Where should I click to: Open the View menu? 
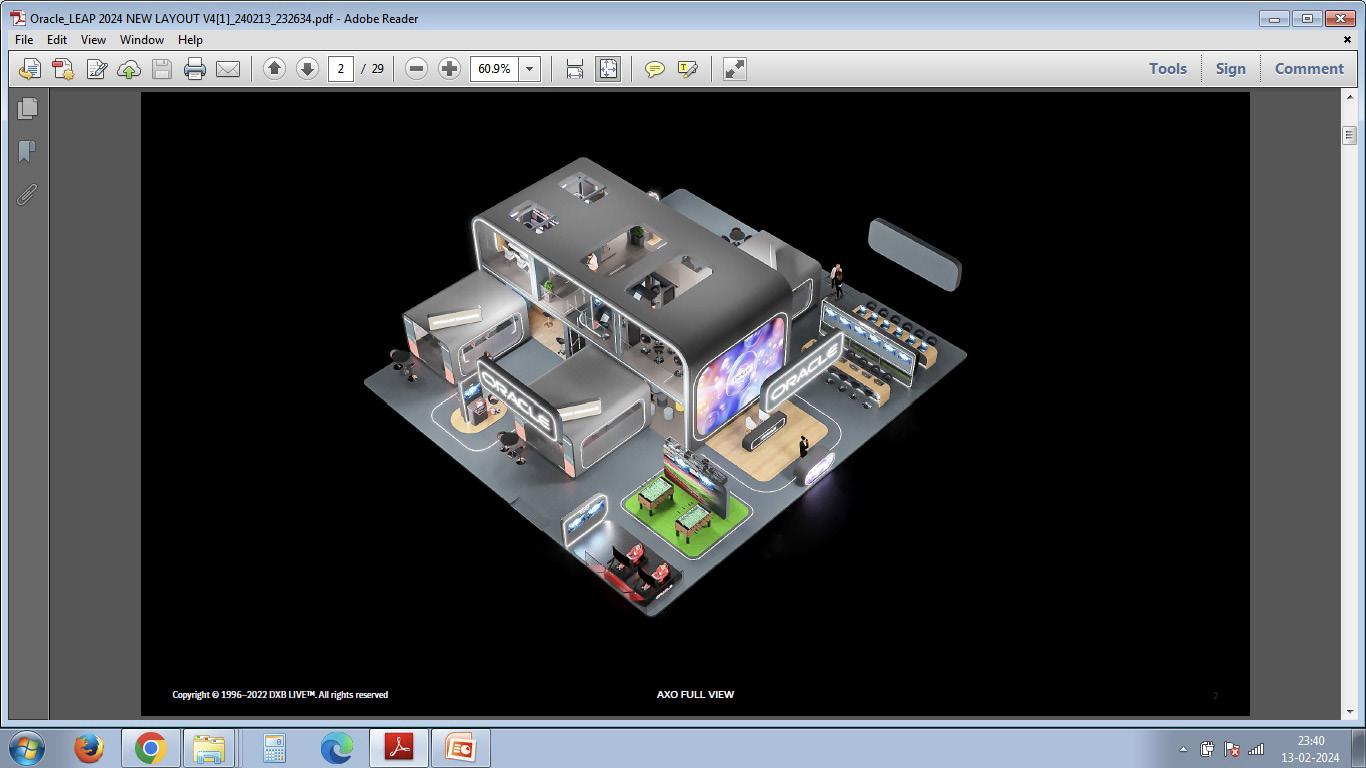click(93, 40)
